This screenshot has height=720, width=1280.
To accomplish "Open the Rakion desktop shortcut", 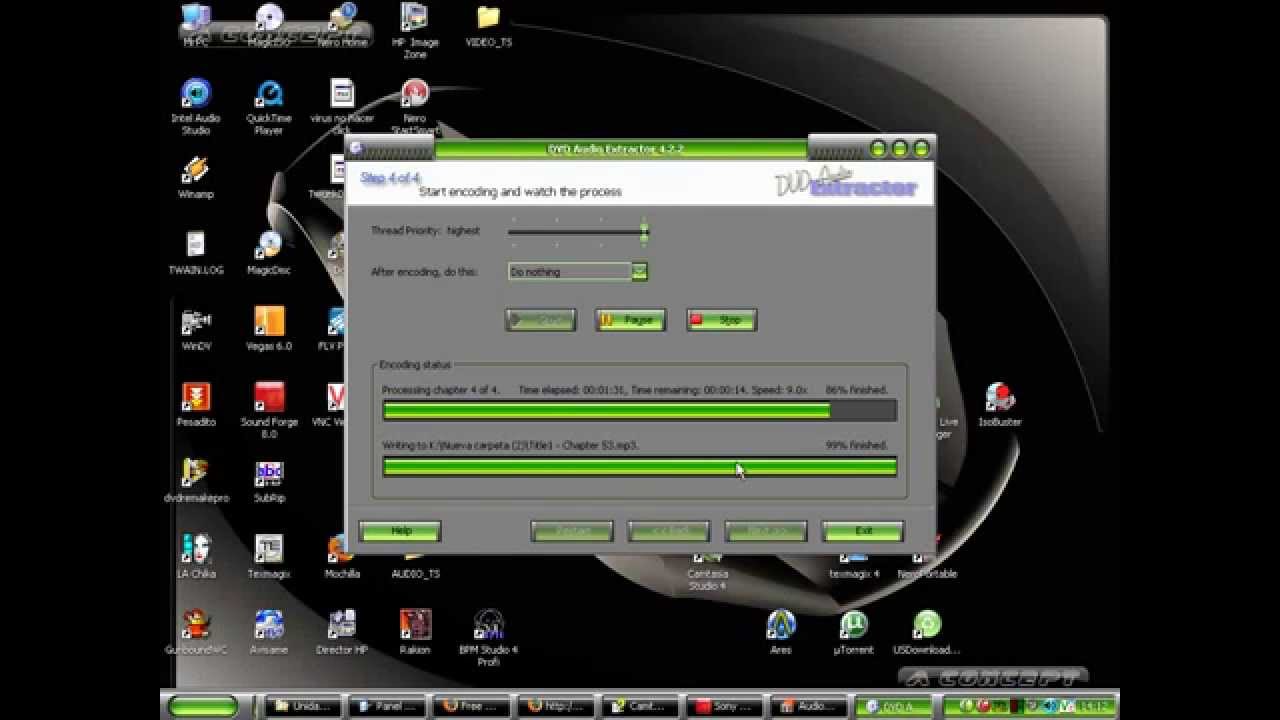I will pyautogui.click(x=415, y=633).
